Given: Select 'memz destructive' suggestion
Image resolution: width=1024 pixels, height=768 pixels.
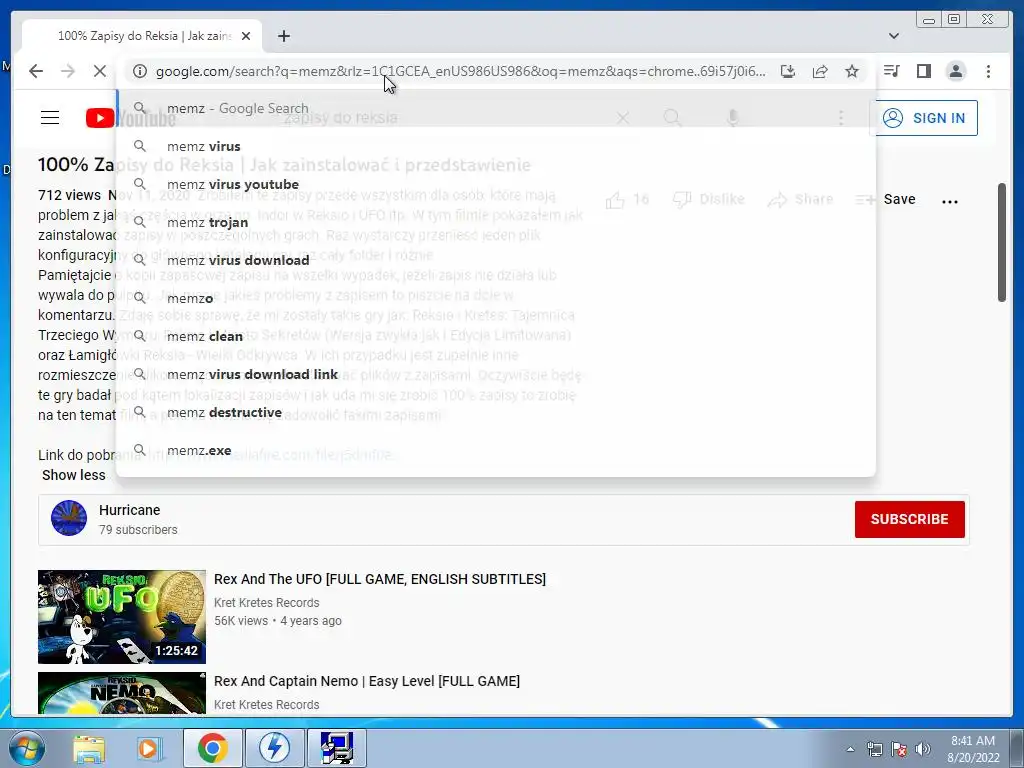Looking at the screenshot, I should [496, 412].
